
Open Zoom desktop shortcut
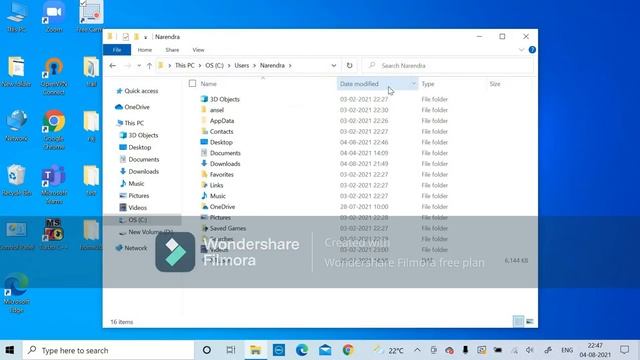(54, 17)
